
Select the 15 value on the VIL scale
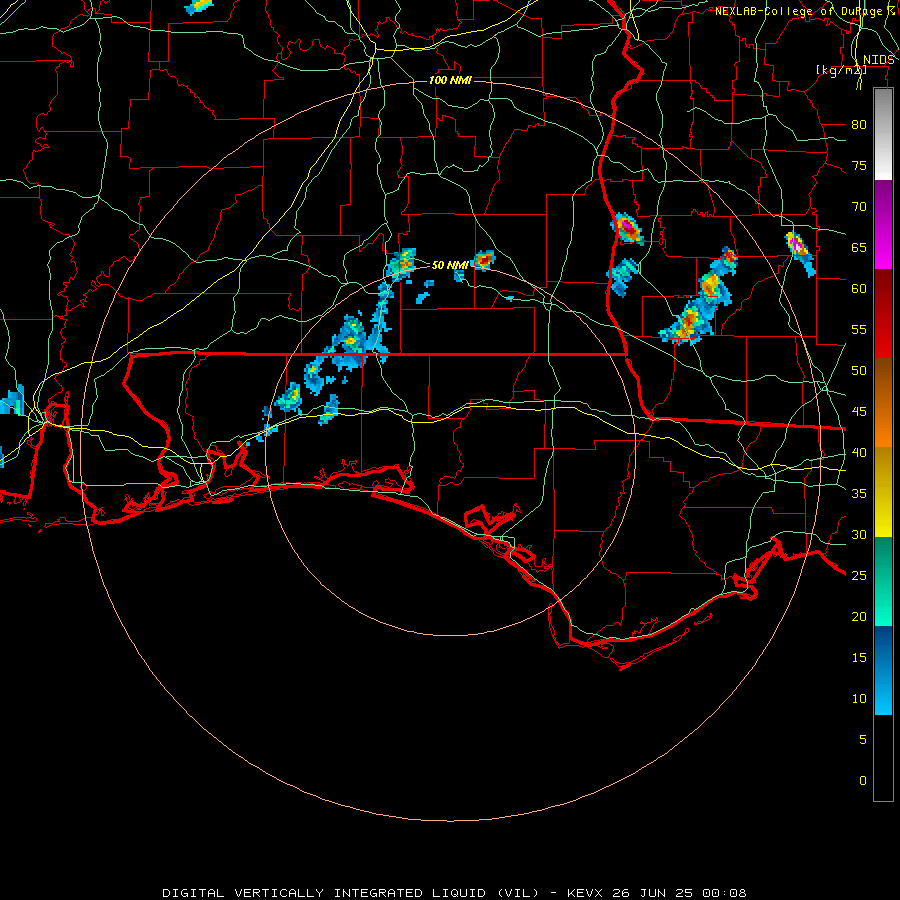point(859,658)
